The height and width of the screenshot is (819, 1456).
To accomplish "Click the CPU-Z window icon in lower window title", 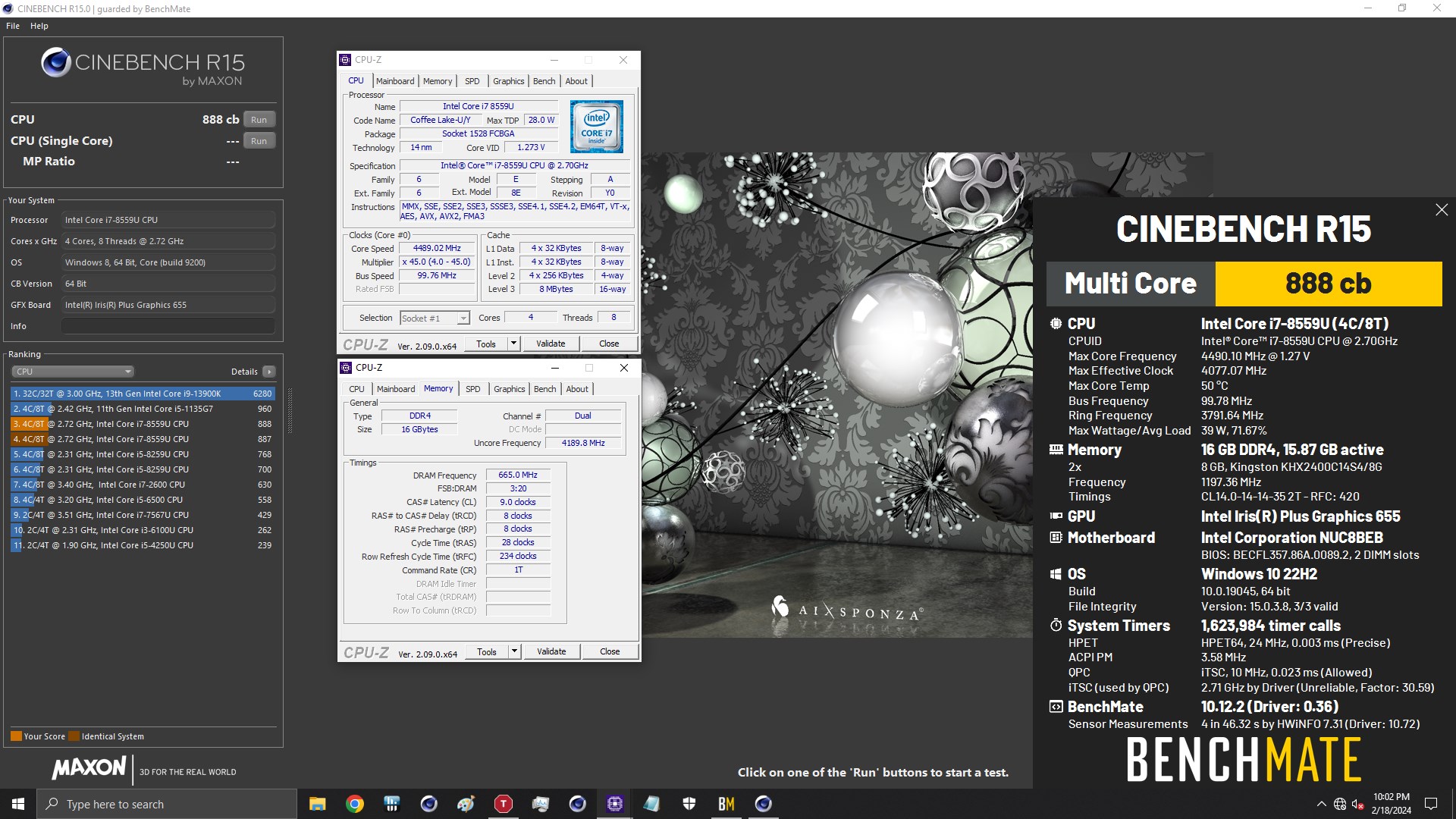I will [x=347, y=368].
